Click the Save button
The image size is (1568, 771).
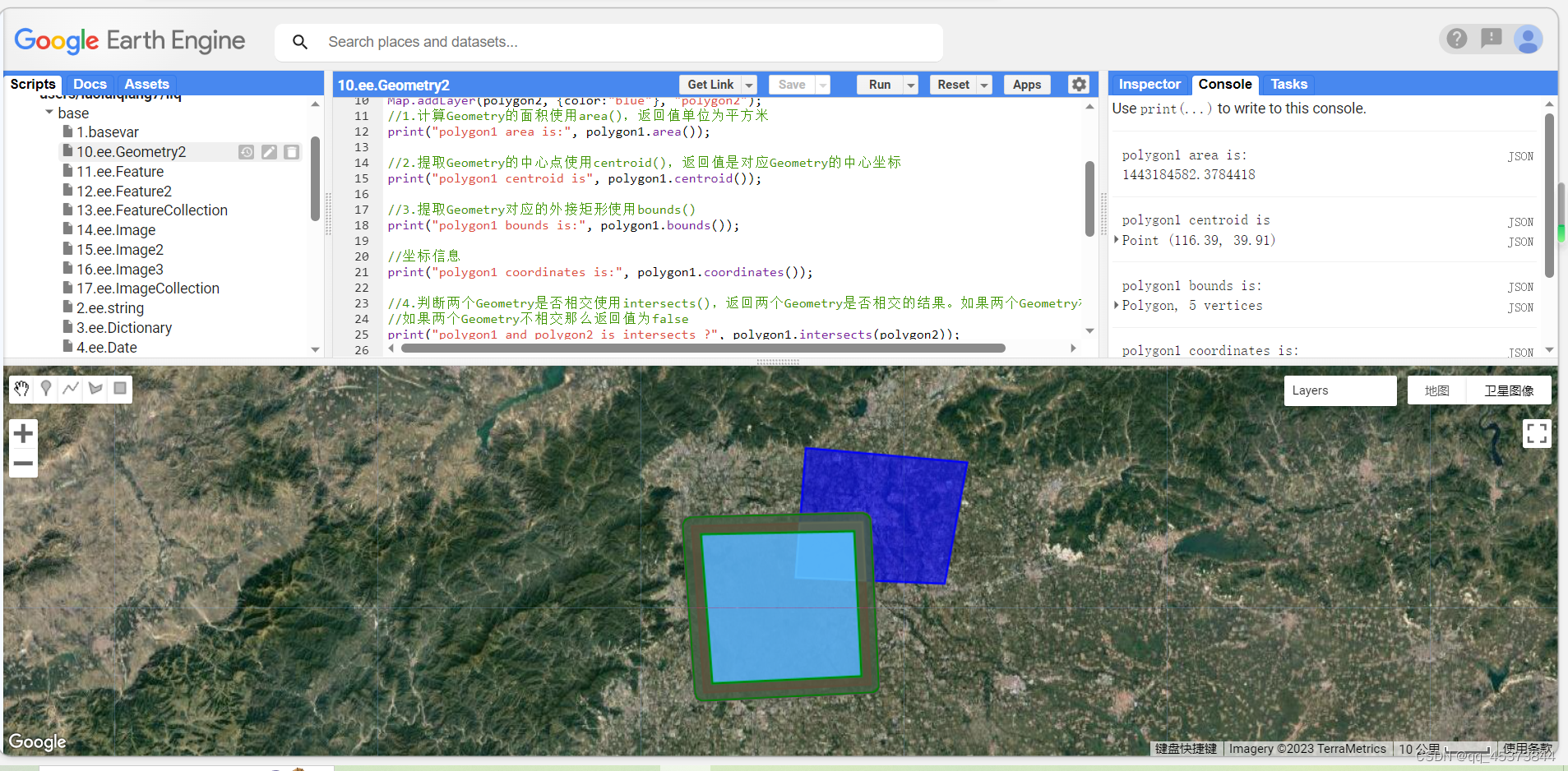792,85
